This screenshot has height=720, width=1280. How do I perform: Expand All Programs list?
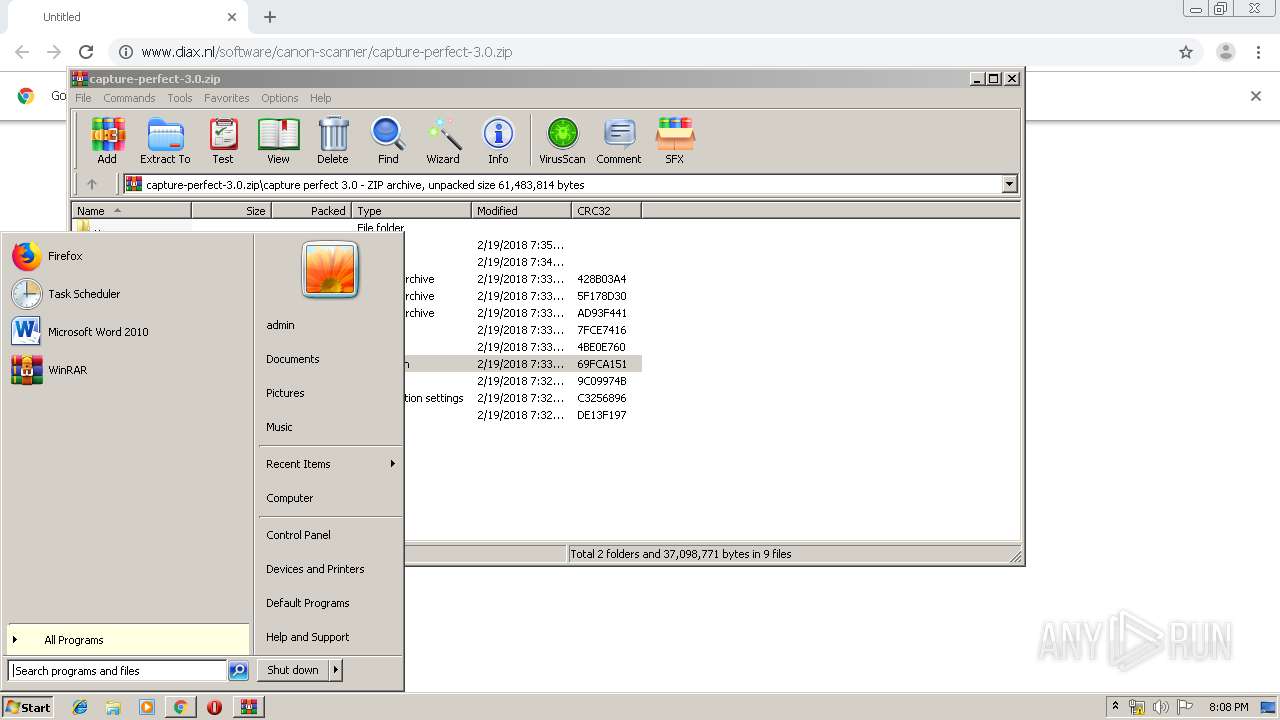click(128, 640)
